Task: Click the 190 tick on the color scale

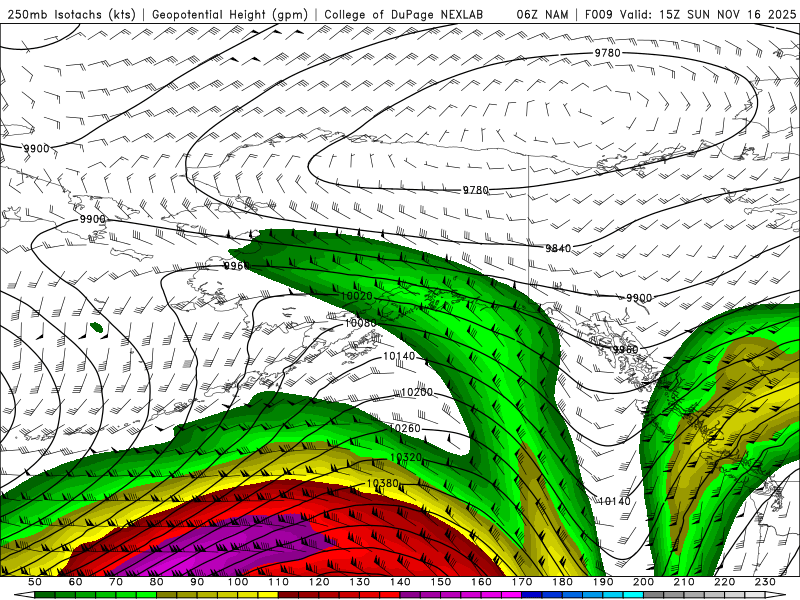Action: click(x=603, y=582)
